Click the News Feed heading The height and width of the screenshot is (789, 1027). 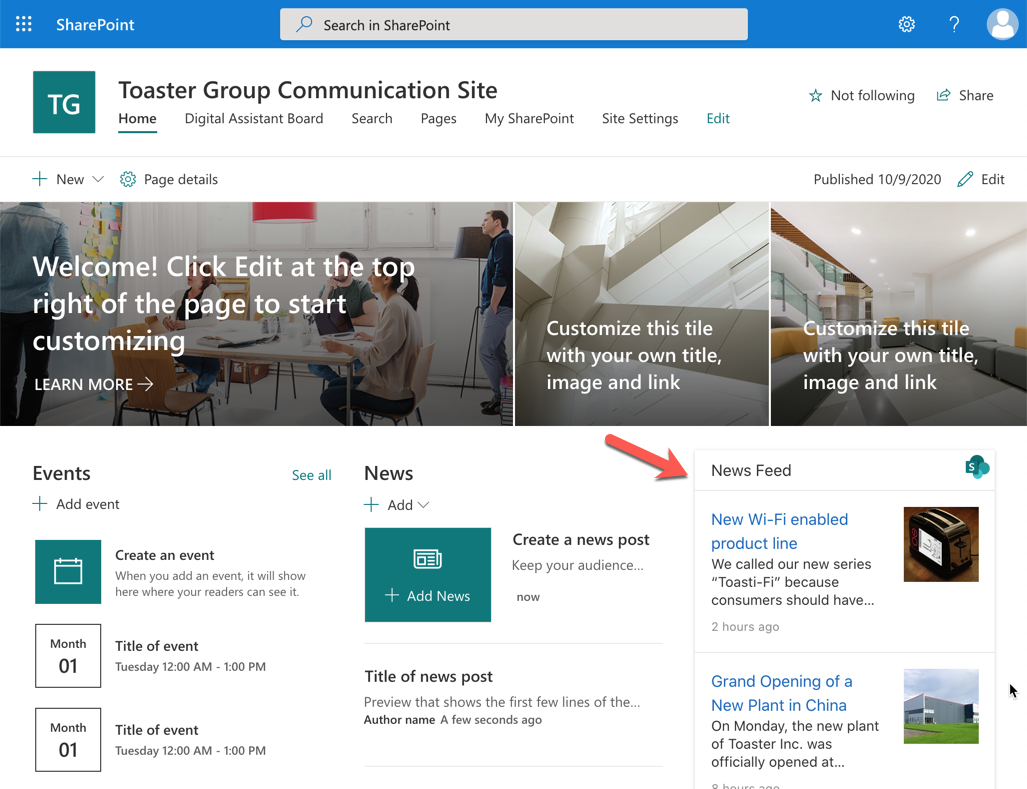(x=751, y=470)
